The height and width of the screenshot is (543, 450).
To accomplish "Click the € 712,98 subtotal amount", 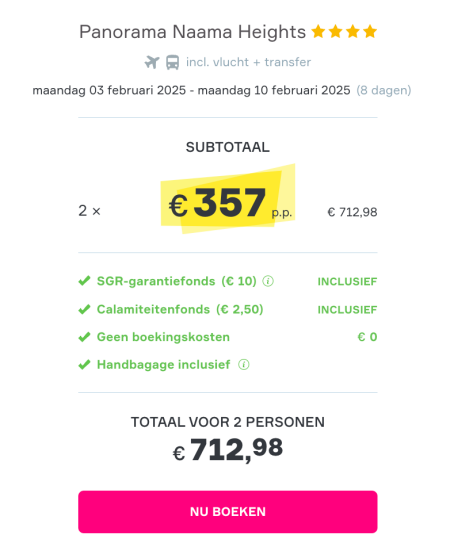I will [x=352, y=212].
